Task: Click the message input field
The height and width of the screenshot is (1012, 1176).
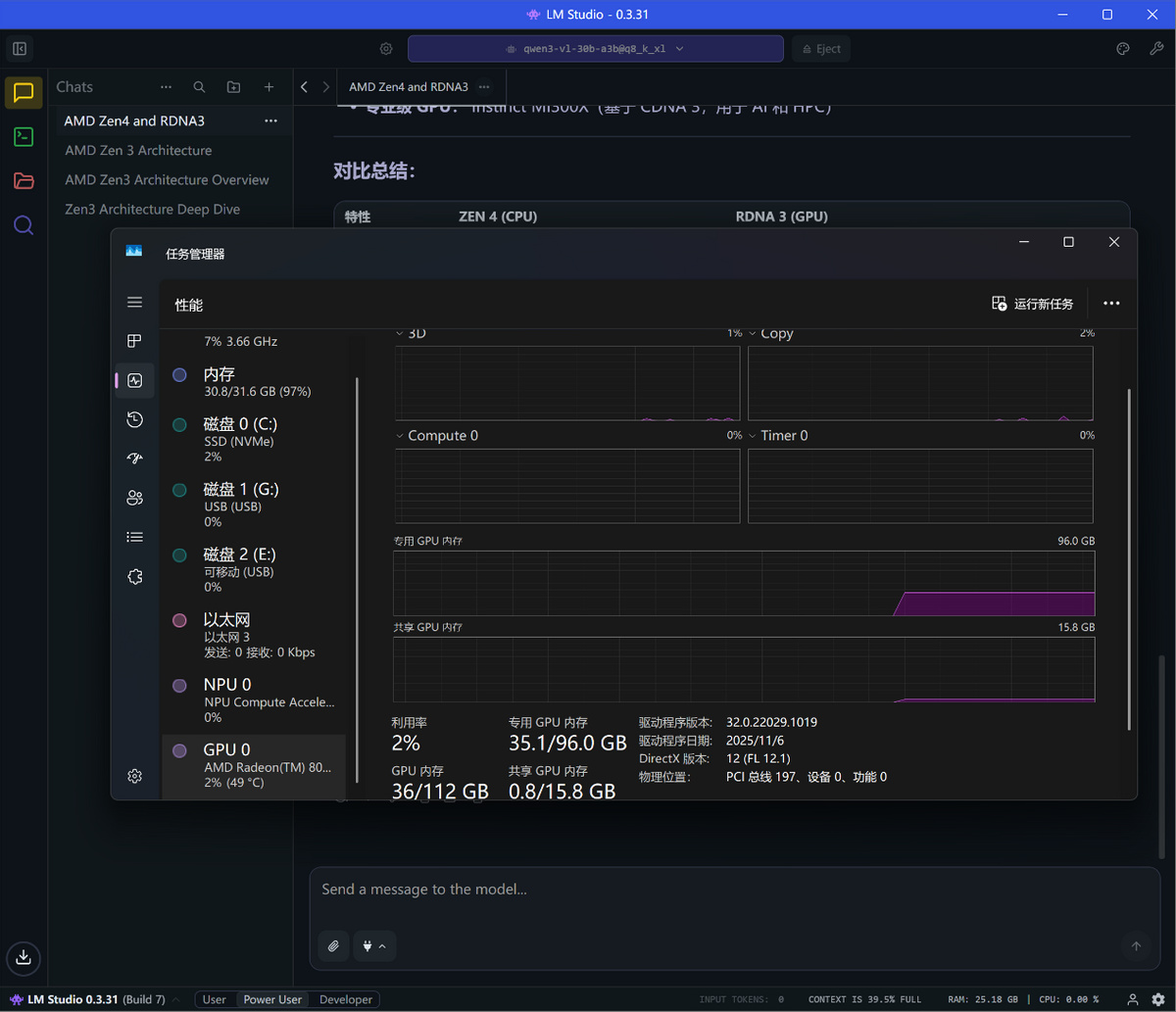Action: click(735, 890)
